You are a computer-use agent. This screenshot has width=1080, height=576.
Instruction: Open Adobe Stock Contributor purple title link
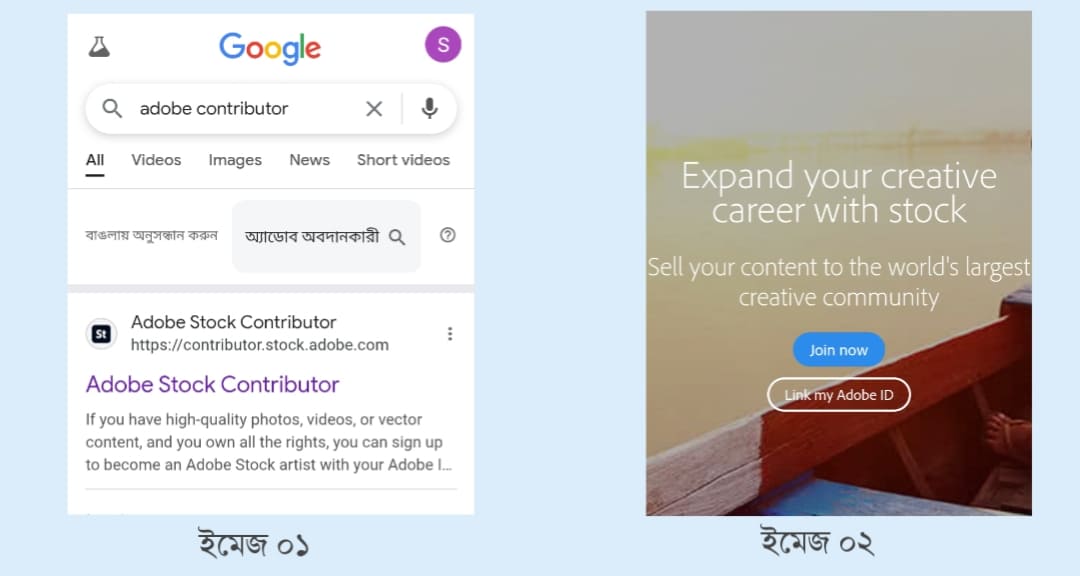[212, 384]
